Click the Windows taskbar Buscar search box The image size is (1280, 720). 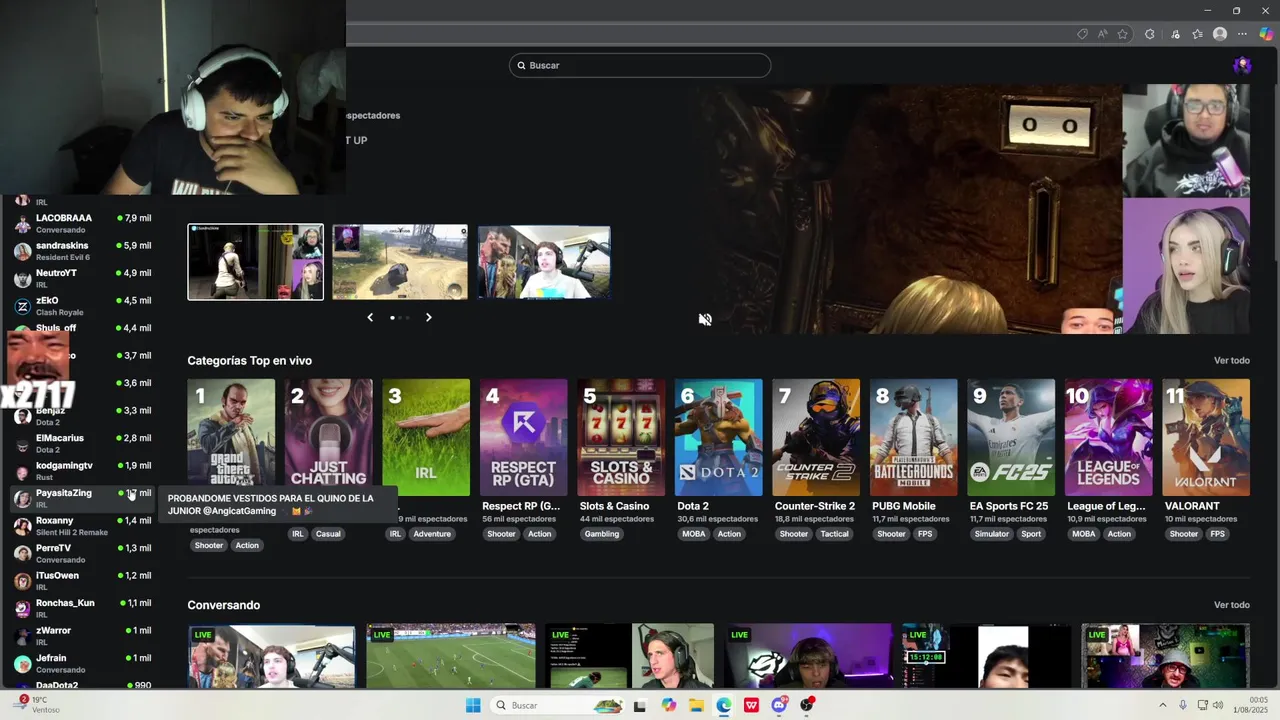560,705
